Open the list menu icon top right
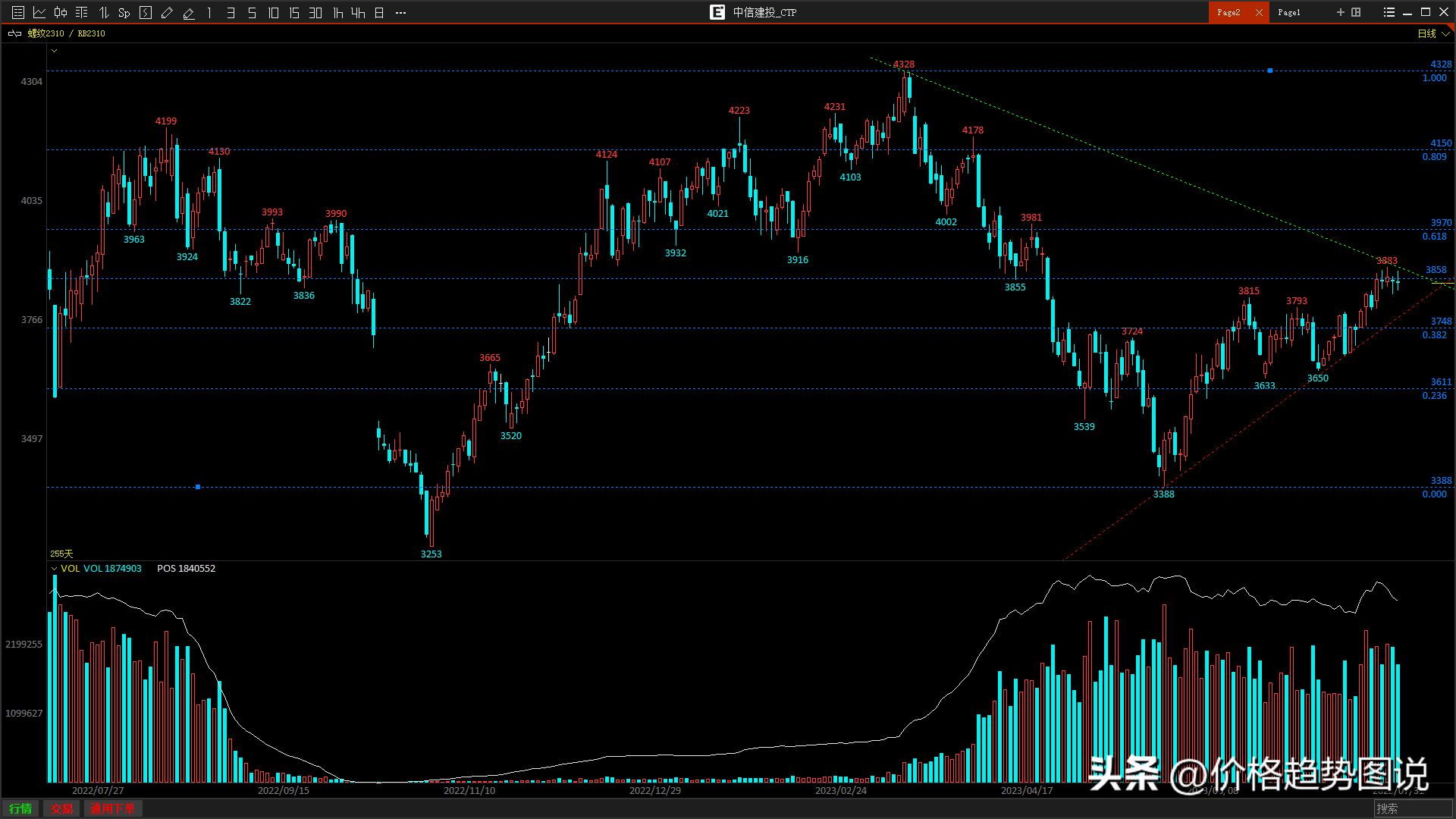This screenshot has width=1456, height=819. [1389, 12]
